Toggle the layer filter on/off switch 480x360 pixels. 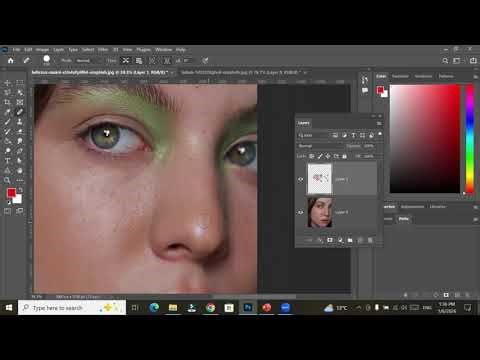coord(380,134)
